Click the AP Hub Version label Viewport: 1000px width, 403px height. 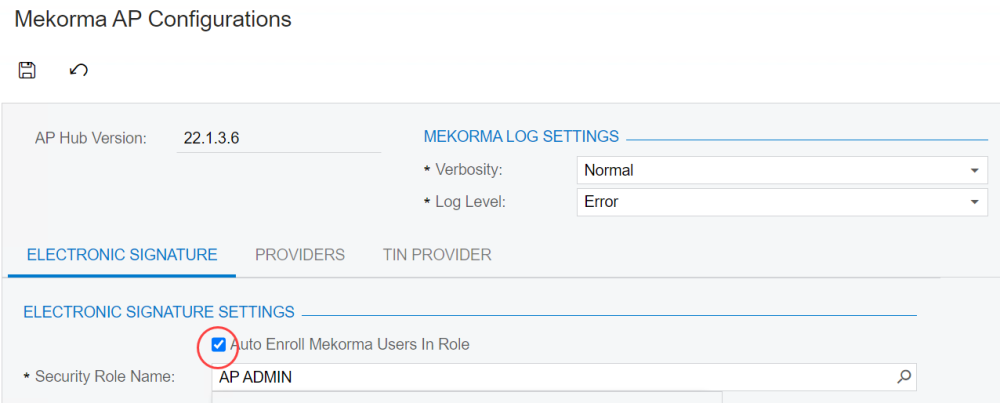[91, 138]
